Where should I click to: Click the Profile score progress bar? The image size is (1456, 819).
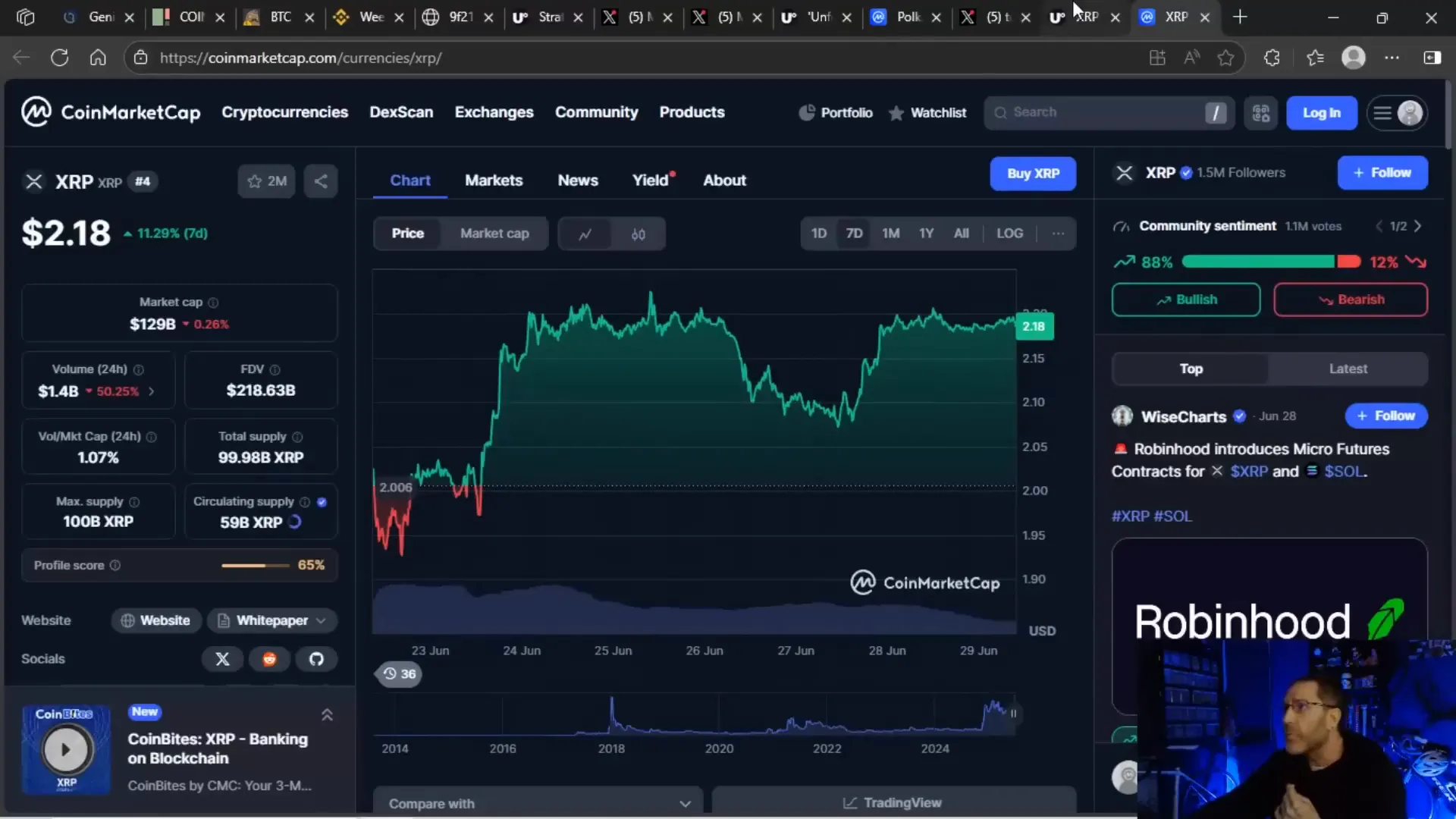coord(256,565)
